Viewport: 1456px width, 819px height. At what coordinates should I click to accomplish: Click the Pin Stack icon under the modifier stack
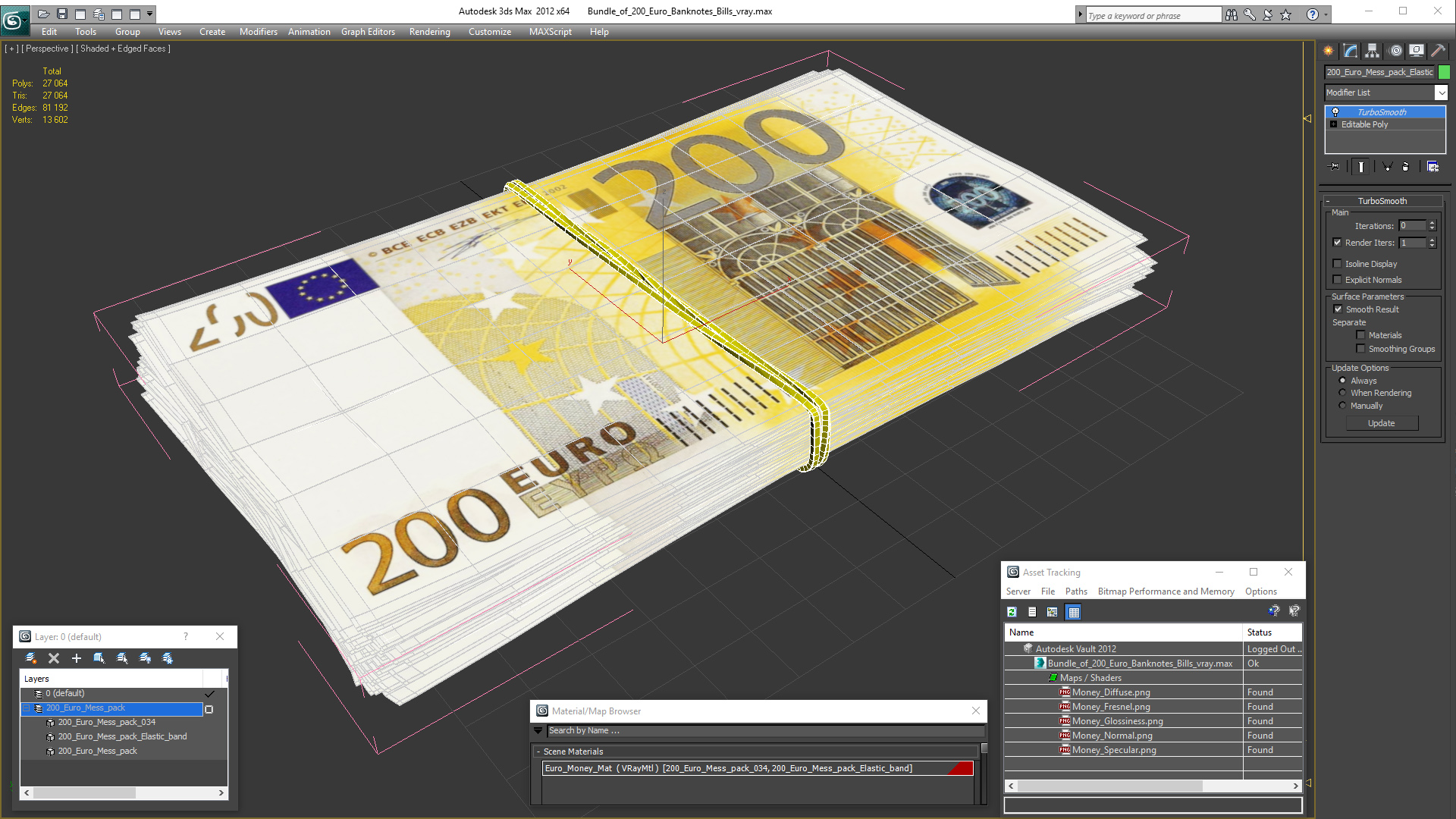(x=1335, y=167)
